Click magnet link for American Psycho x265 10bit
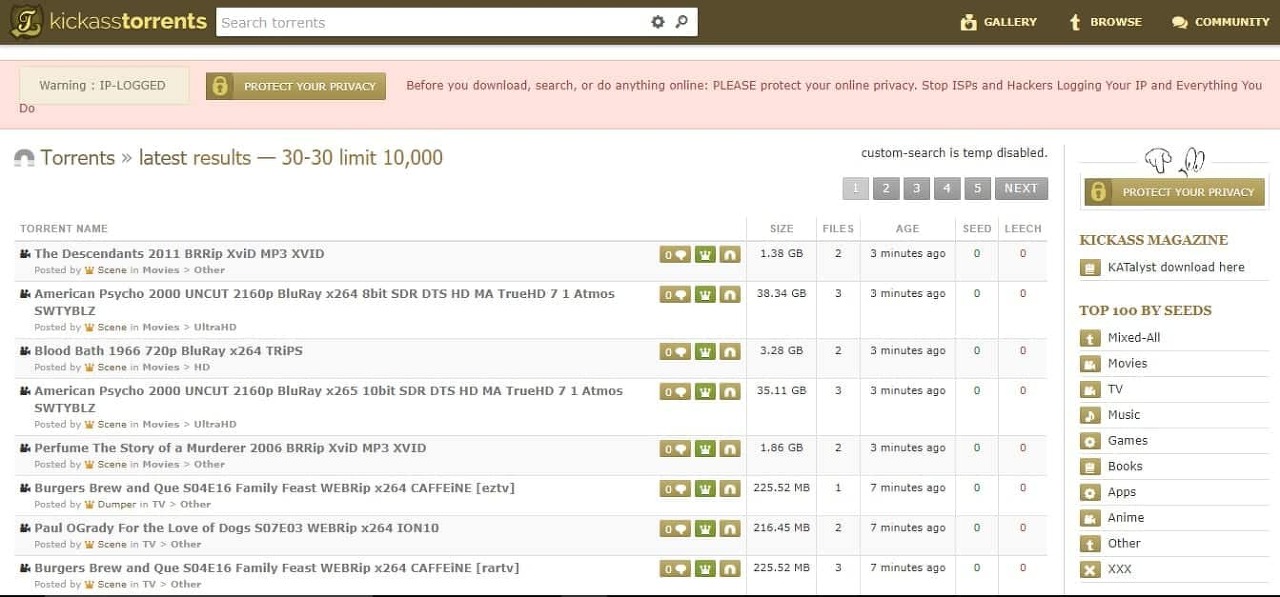This screenshot has height=597, width=1280. click(x=730, y=392)
